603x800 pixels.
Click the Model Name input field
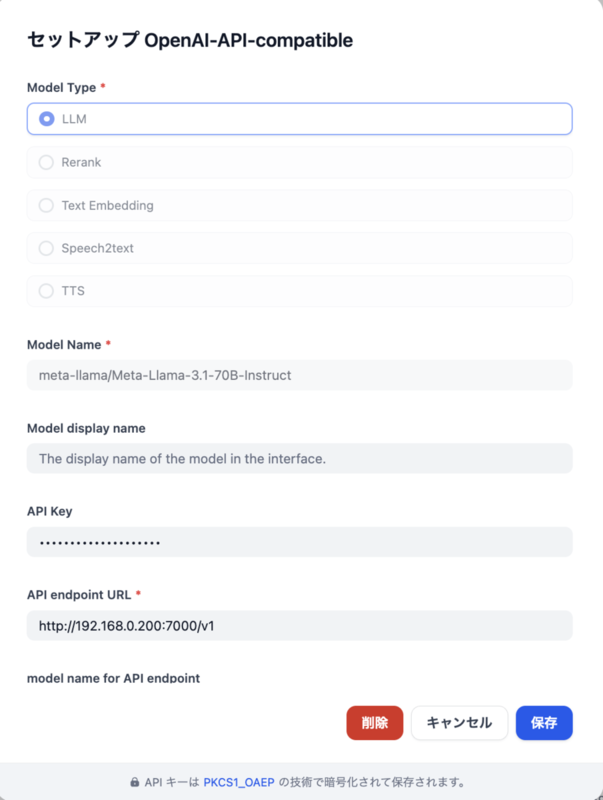point(299,375)
